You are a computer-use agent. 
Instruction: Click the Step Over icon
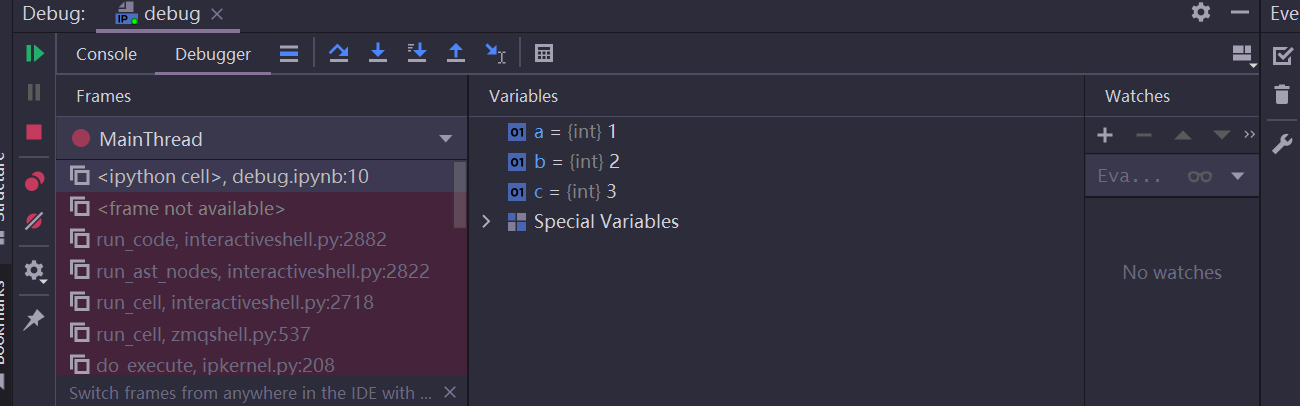(339, 54)
